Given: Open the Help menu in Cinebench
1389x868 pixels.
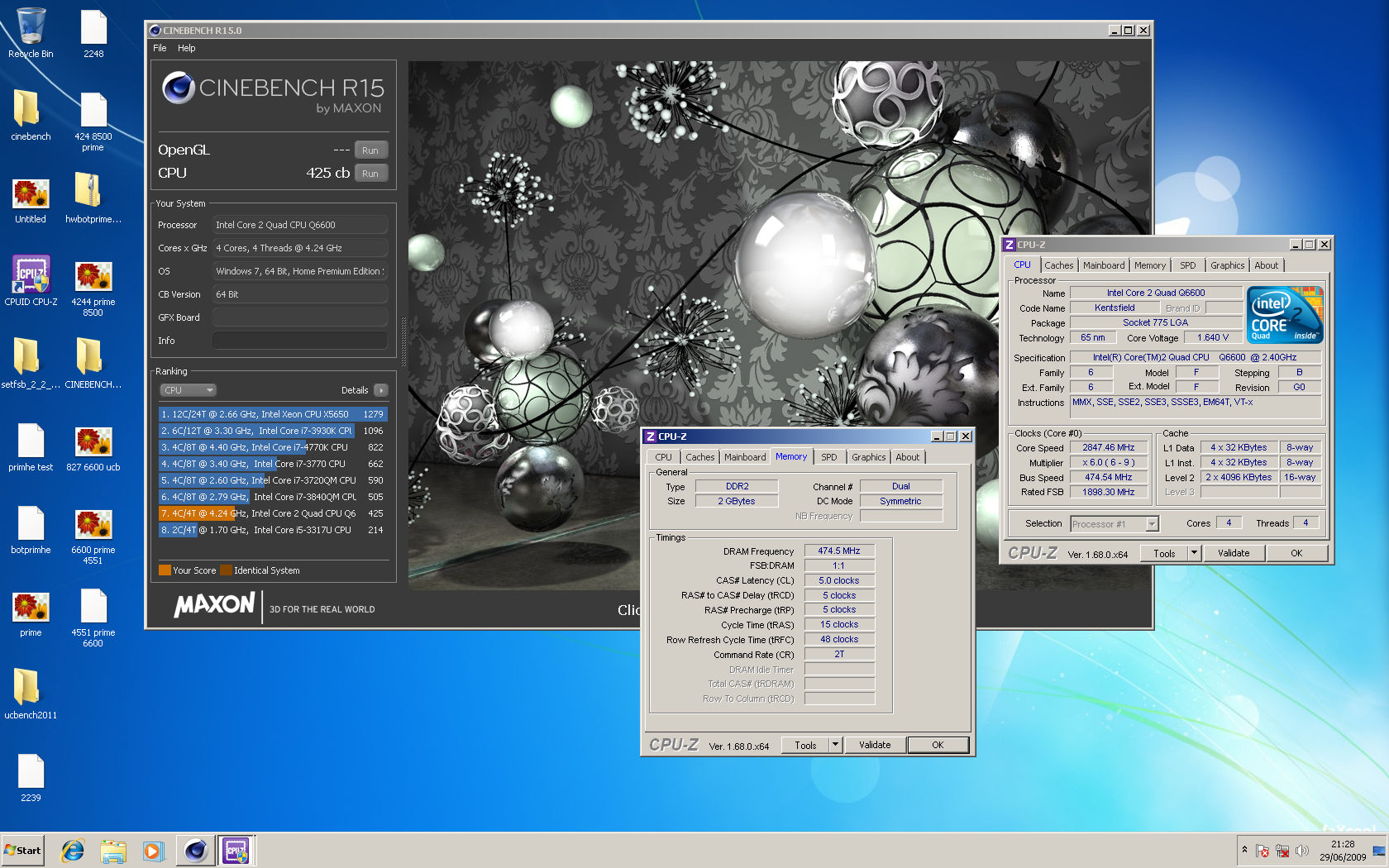Looking at the screenshot, I should click(187, 48).
